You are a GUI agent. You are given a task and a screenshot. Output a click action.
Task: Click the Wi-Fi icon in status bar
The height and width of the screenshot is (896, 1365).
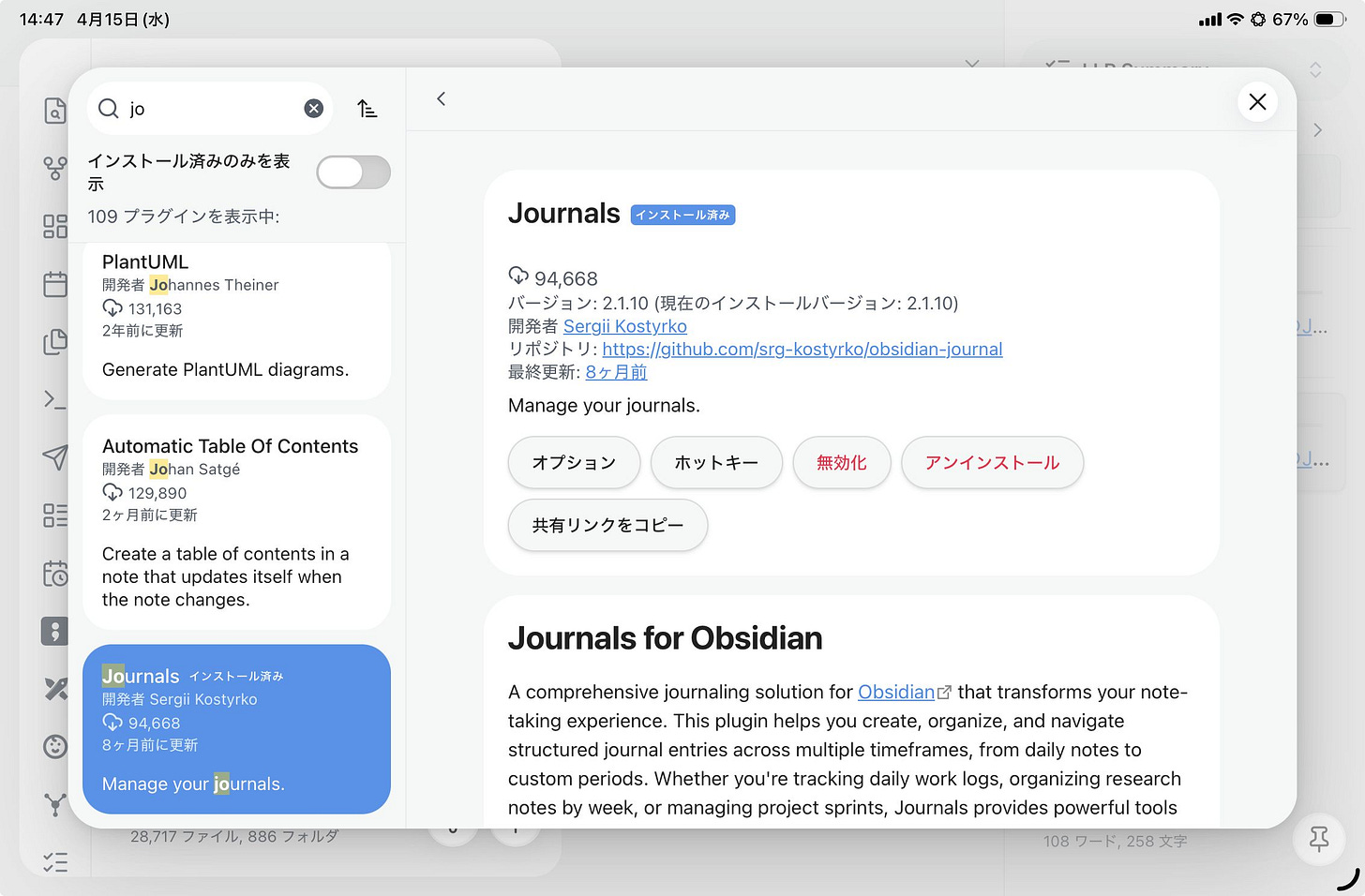click(1236, 19)
